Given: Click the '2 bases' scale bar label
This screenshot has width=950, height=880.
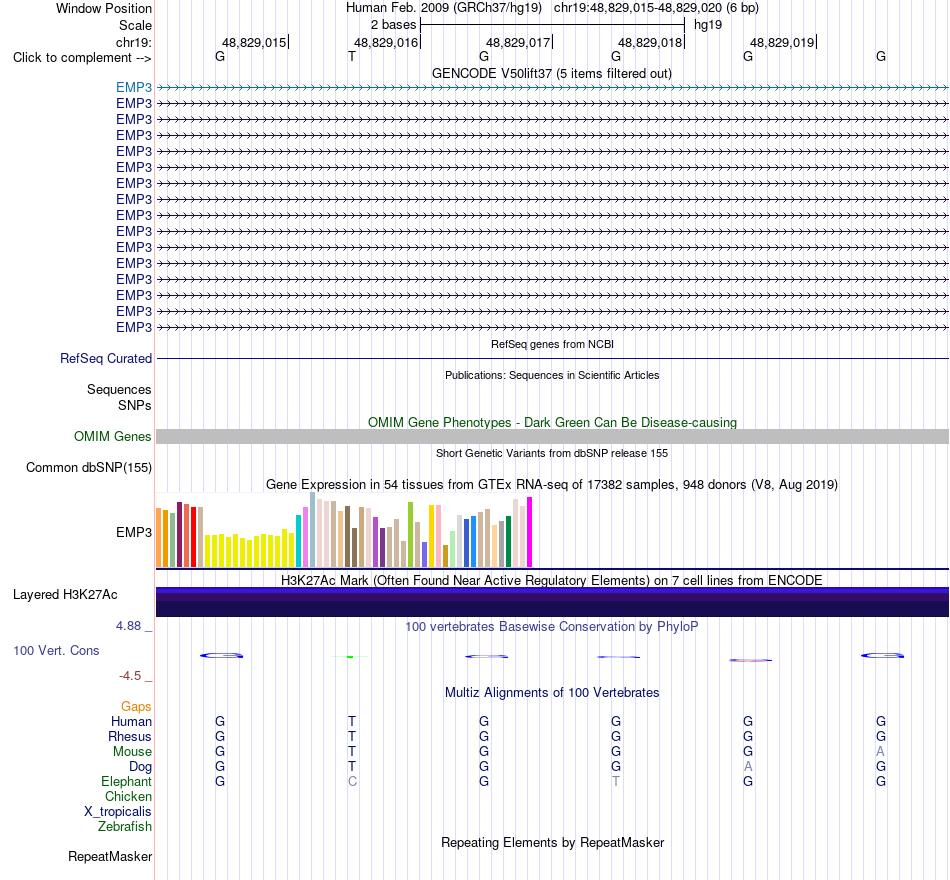Looking at the screenshot, I should [394, 25].
